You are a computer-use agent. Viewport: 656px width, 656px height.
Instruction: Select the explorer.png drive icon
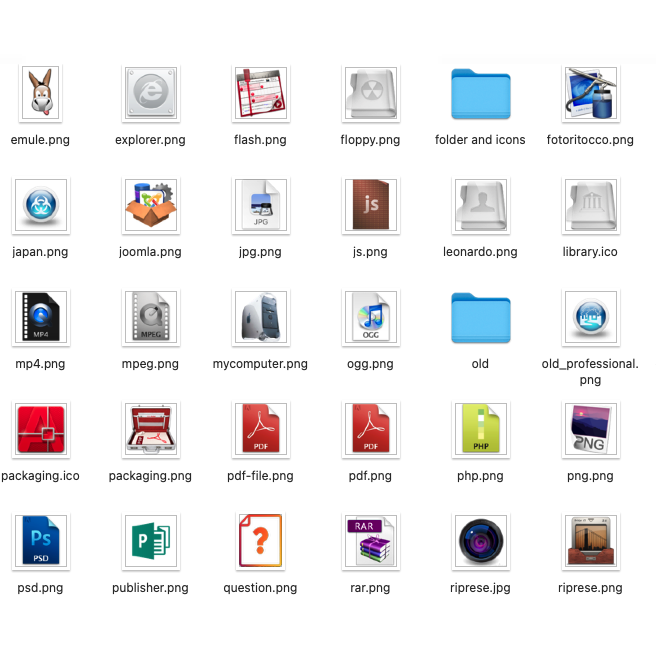tap(151, 93)
